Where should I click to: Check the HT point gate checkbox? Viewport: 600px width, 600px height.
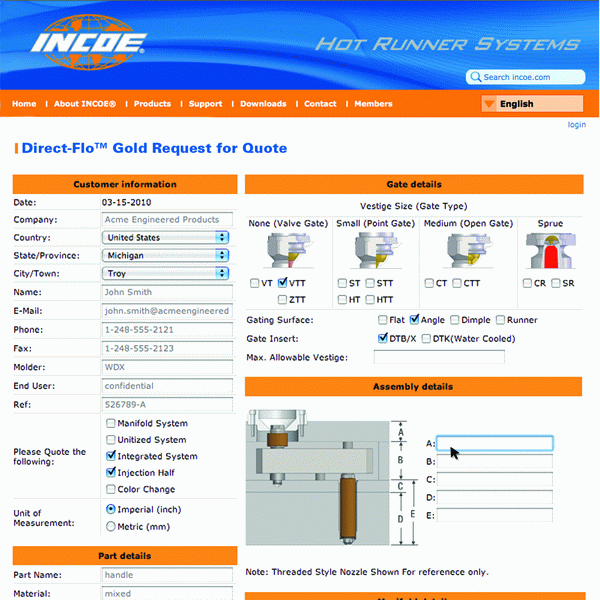(342, 300)
